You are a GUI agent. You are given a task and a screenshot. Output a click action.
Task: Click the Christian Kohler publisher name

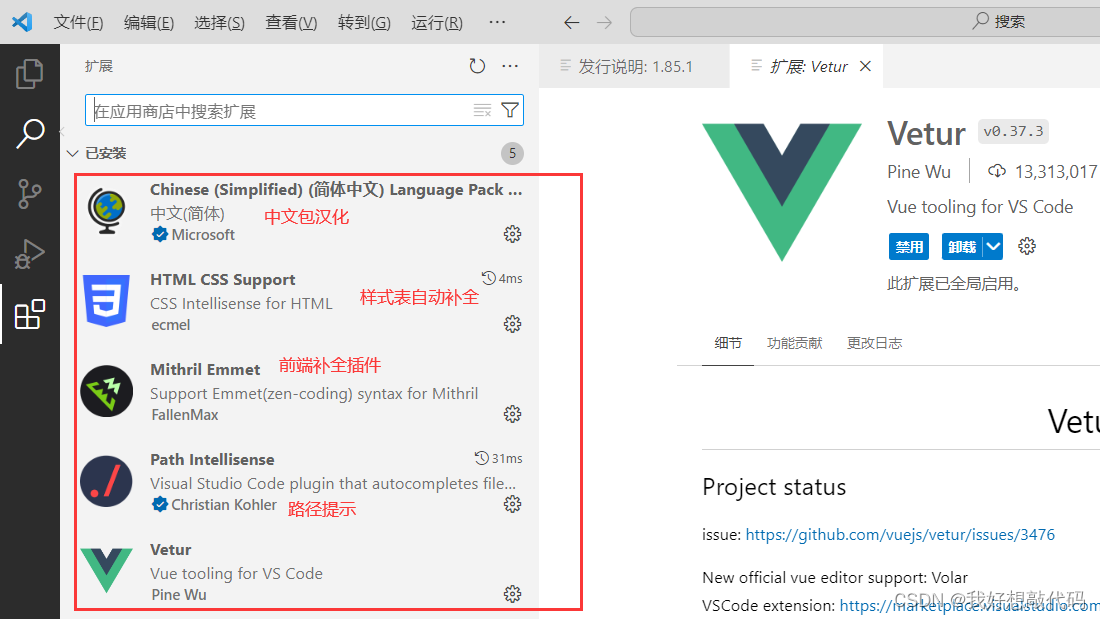point(224,505)
